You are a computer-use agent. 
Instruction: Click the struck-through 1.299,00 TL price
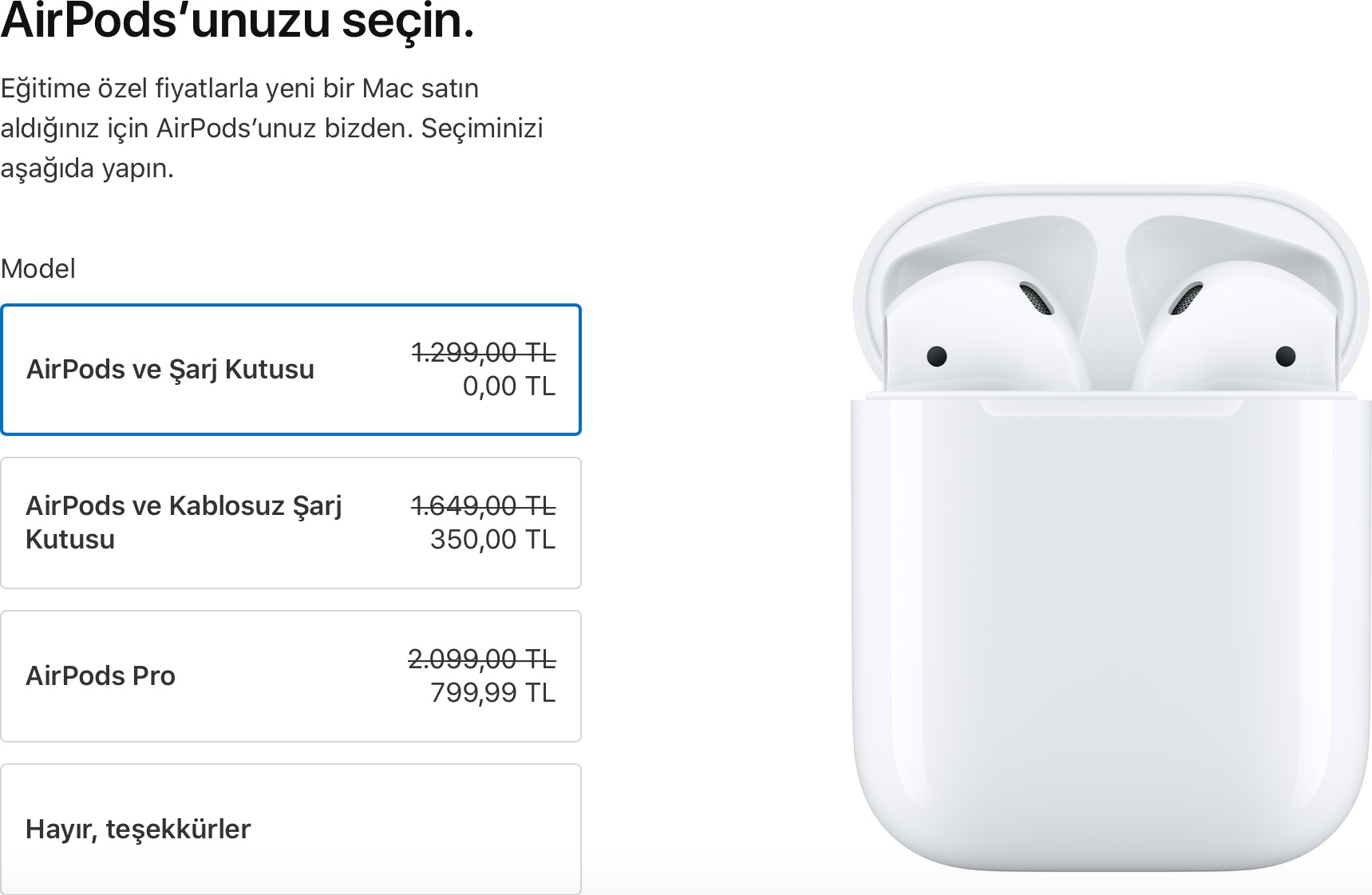[482, 352]
